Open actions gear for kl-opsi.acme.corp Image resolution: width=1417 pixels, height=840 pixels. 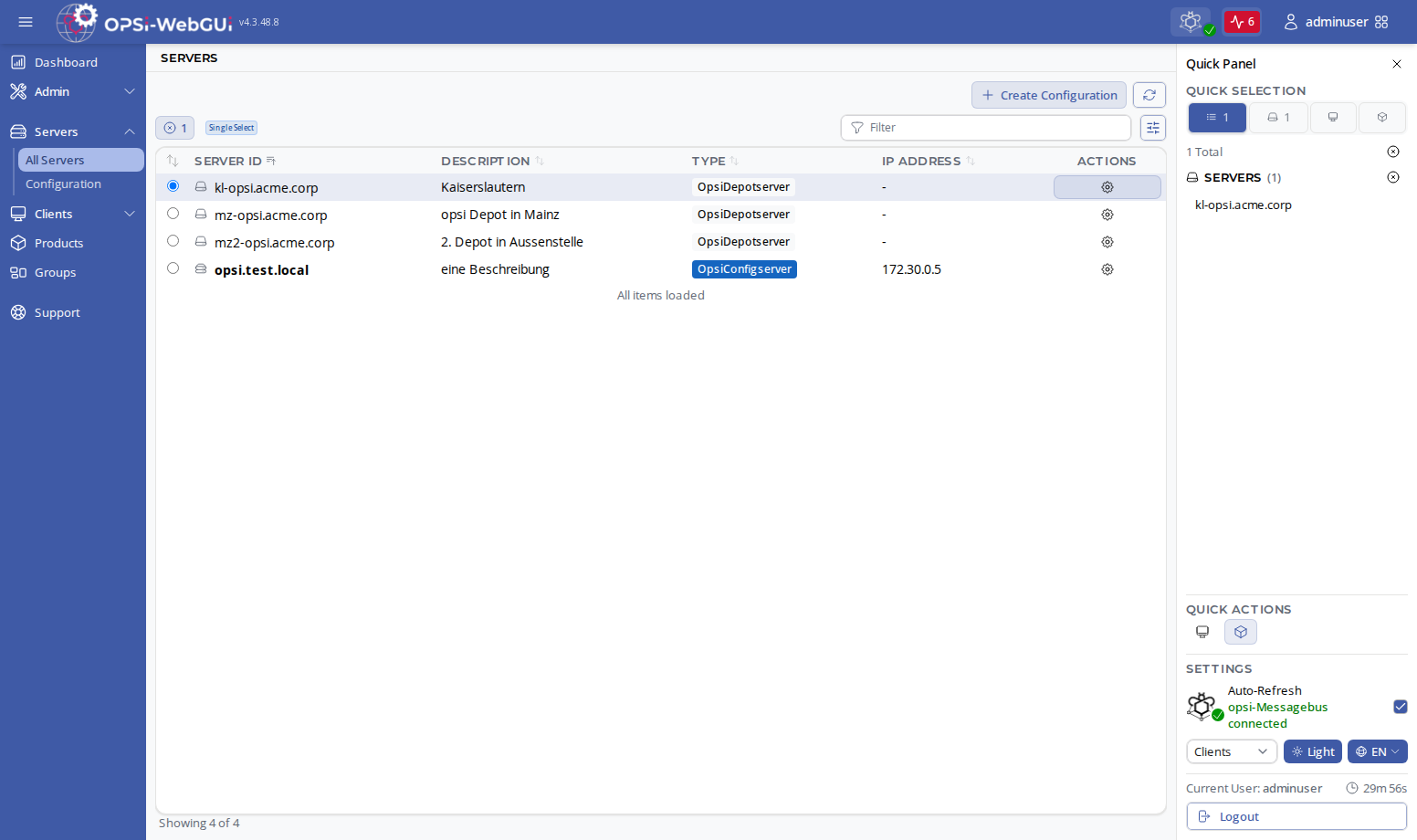1107,187
